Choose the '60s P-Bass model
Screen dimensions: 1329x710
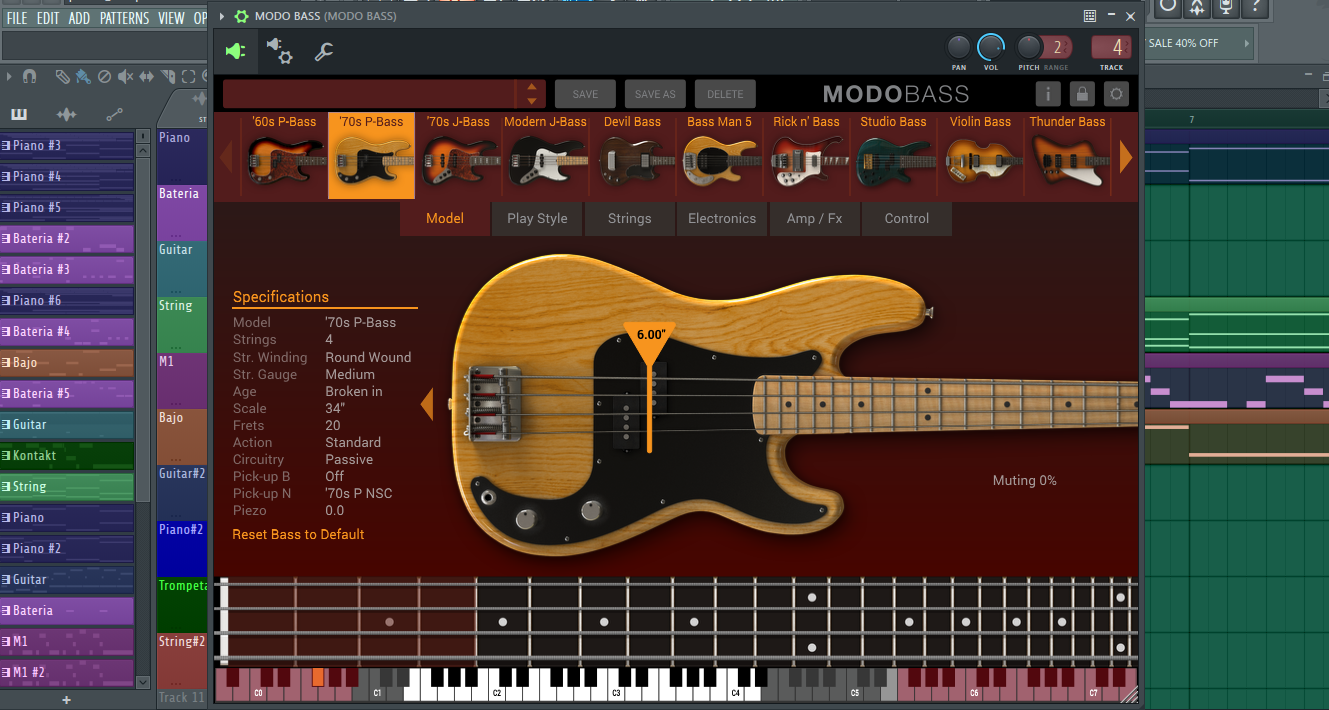point(284,155)
